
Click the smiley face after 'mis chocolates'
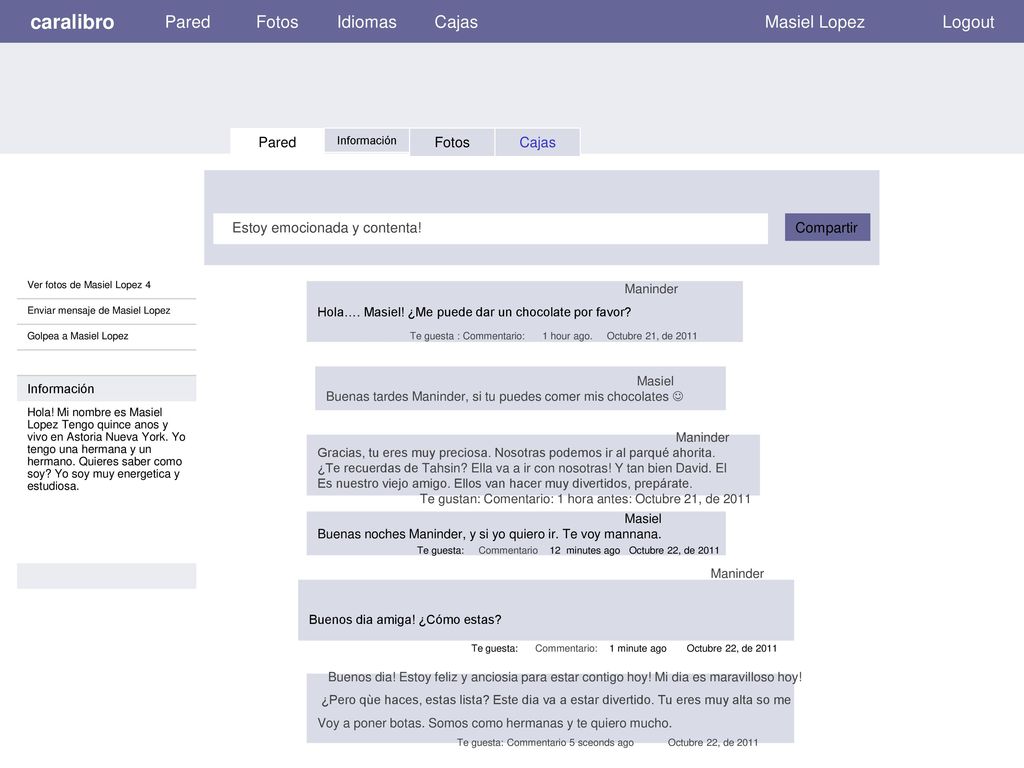tap(678, 396)
